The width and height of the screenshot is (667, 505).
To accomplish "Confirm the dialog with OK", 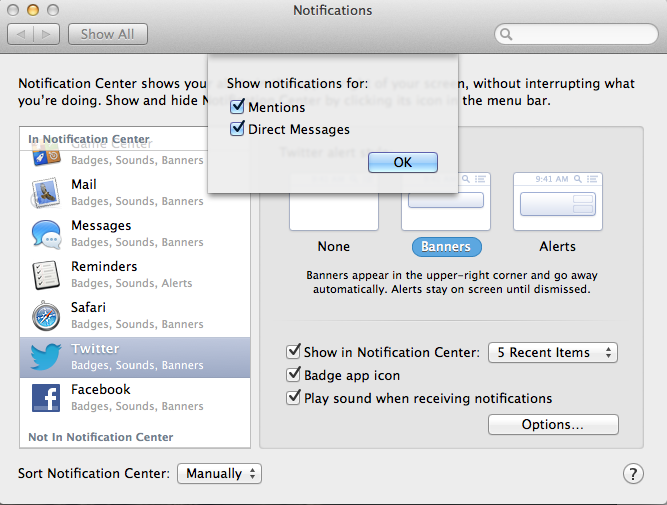I will pos(403,163).
